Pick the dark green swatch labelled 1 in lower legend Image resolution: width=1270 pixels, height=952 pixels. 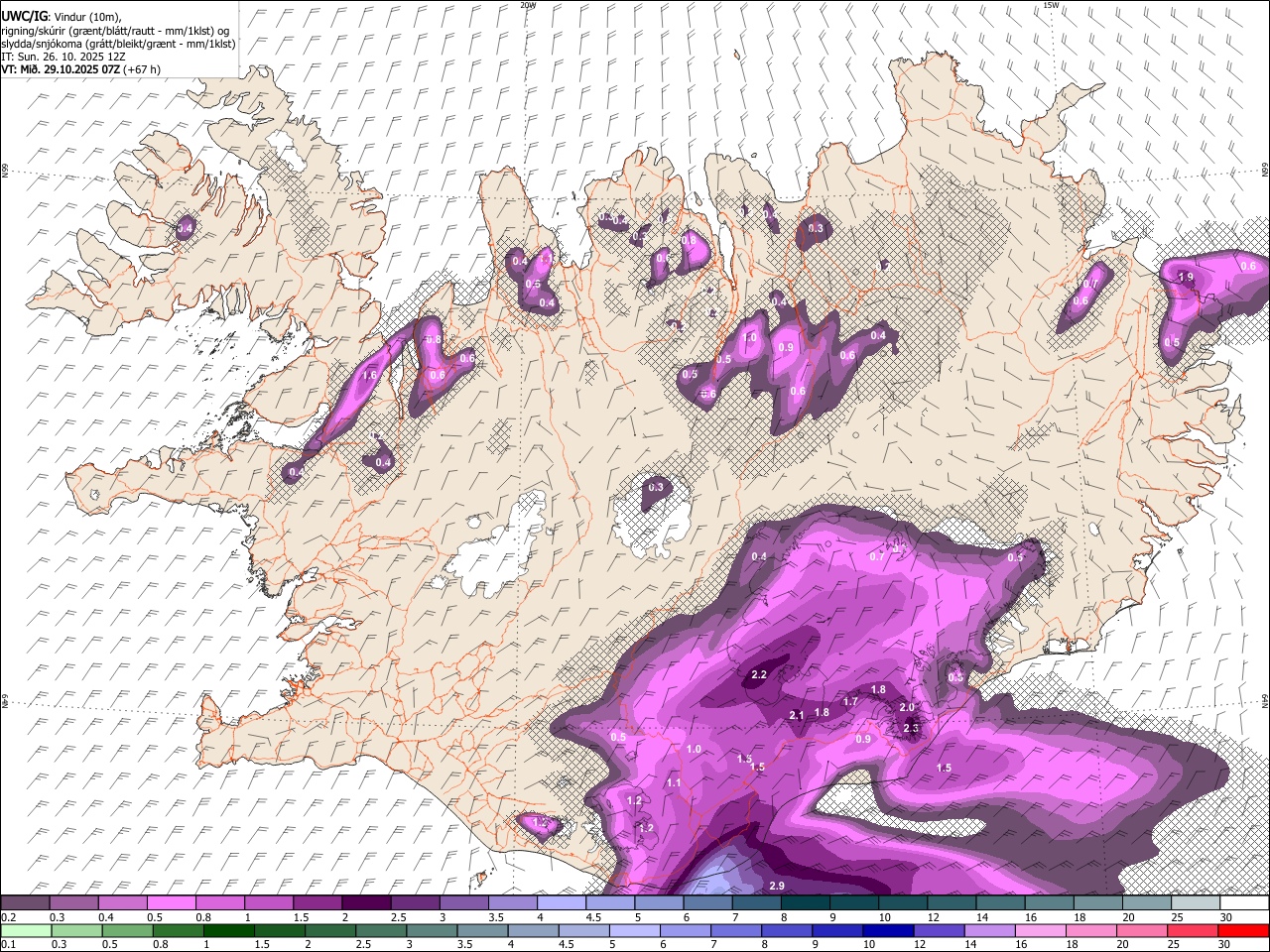pos(228,930)
